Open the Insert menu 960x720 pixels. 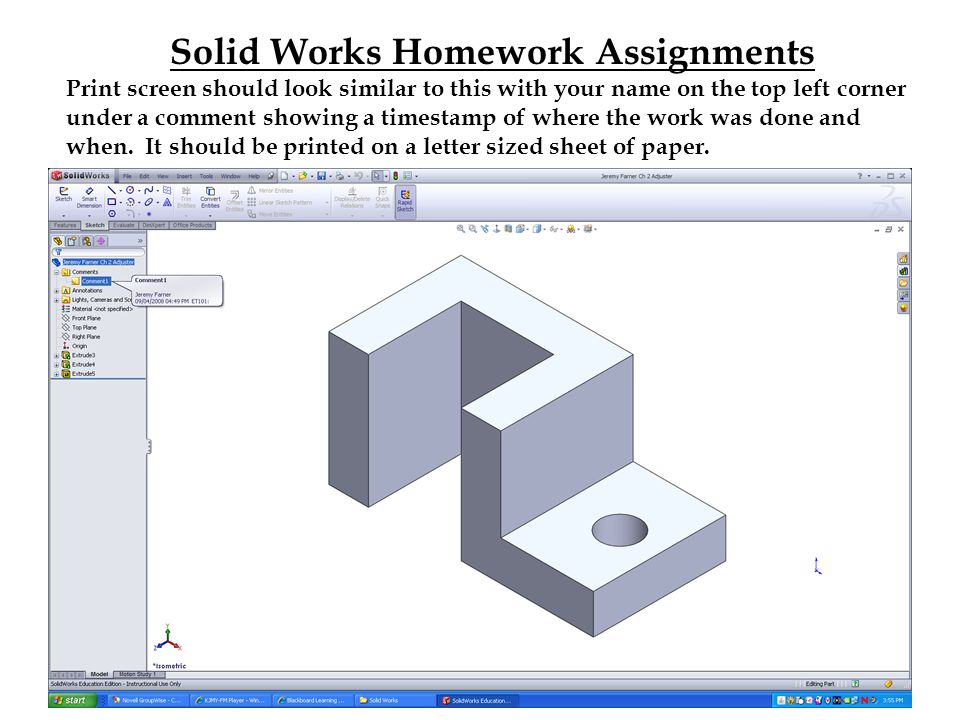tap(184, 176)
